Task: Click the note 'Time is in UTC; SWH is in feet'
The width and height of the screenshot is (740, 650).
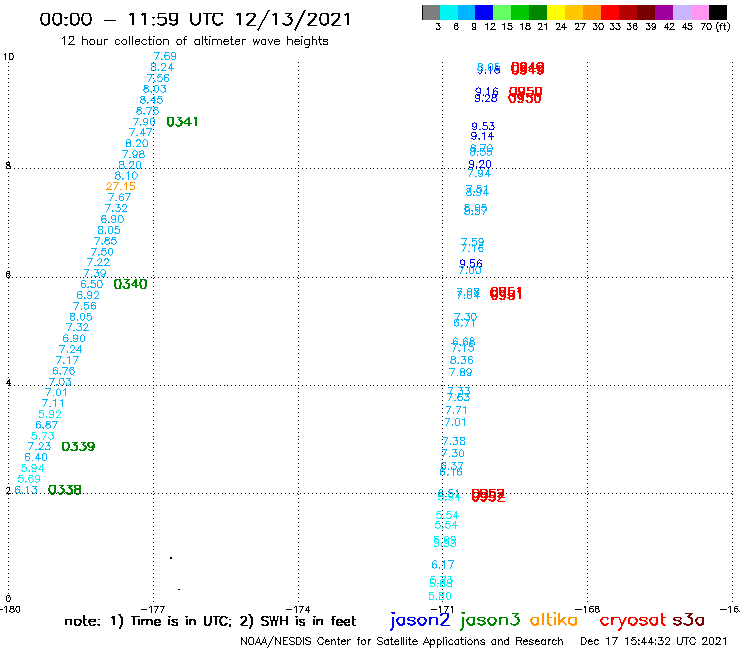Action: 210,621
